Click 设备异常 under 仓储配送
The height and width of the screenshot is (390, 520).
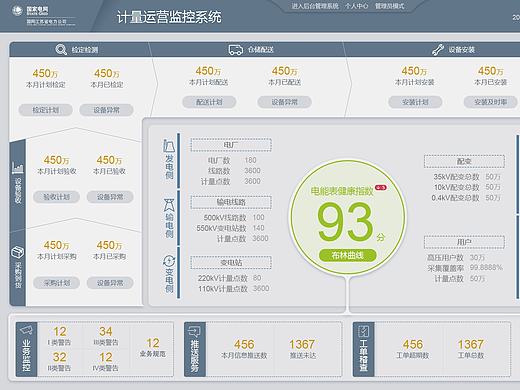click(284, 102)
